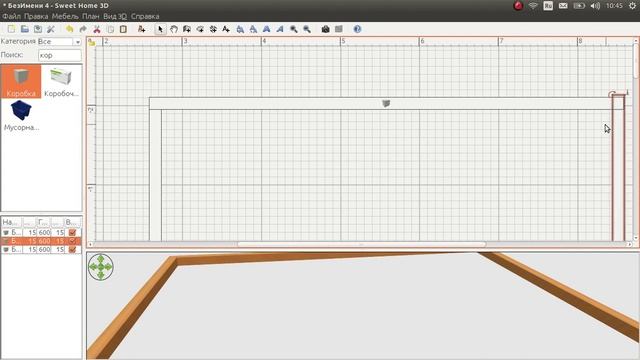Select the small box object on plan
The height and width of the screenshot is (360, 640).
point(386,103)
